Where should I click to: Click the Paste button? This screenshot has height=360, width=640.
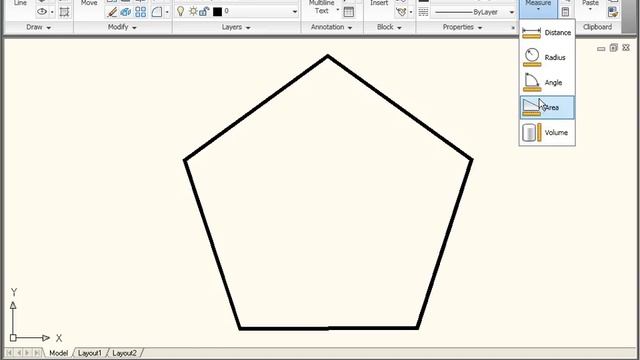pos(590,5)
